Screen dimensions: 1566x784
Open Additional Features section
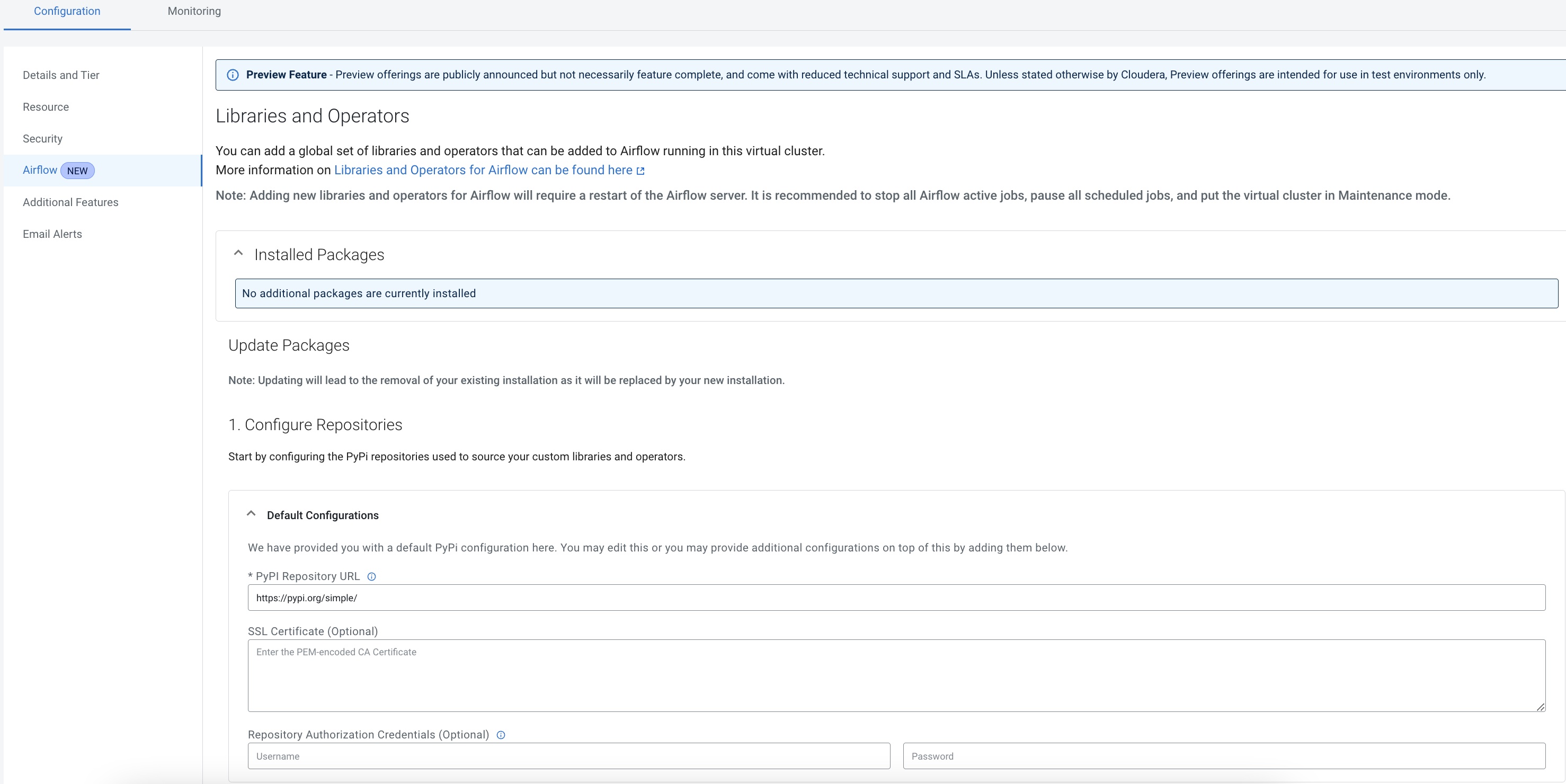coord(70,202)
